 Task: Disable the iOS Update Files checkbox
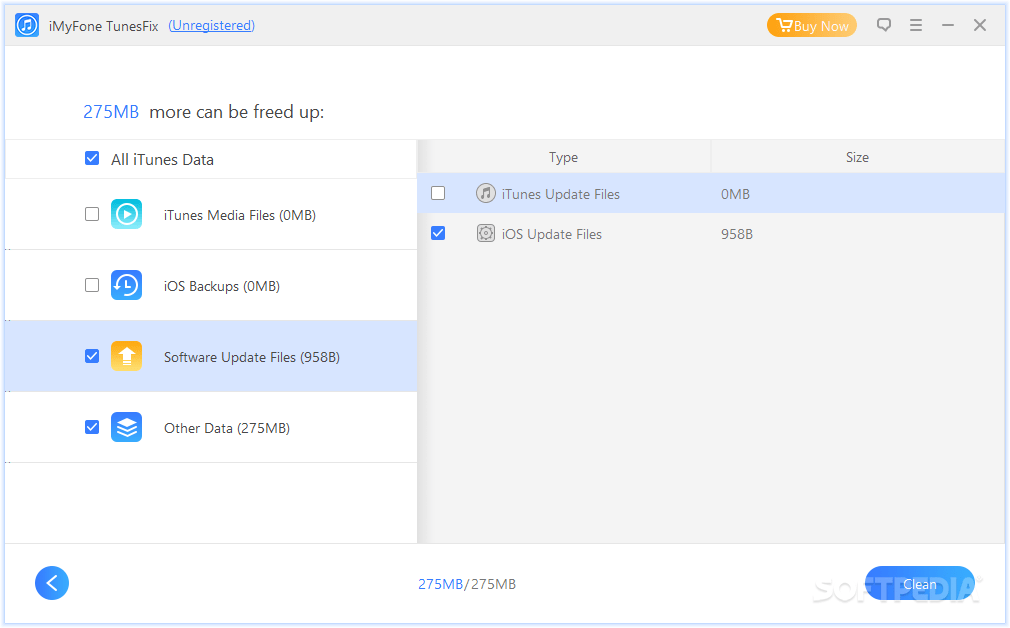click(438, 233)
